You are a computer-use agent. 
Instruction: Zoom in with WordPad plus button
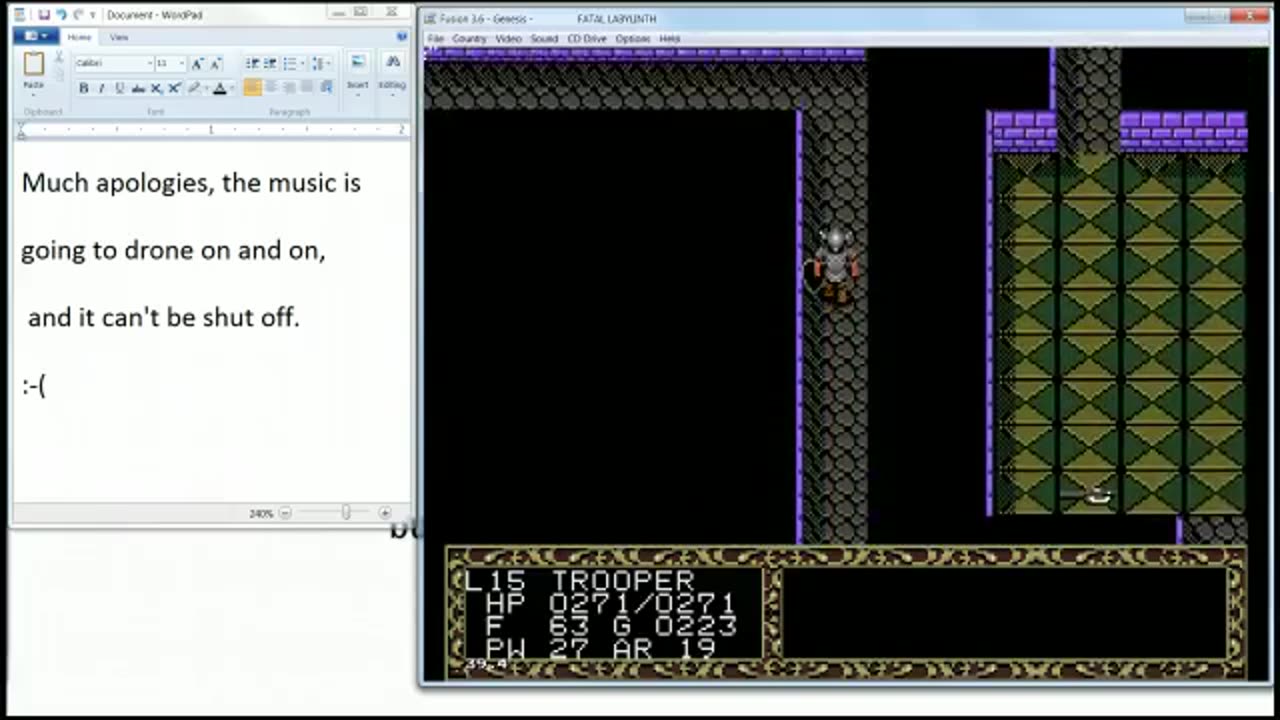[x=385, y=513]
